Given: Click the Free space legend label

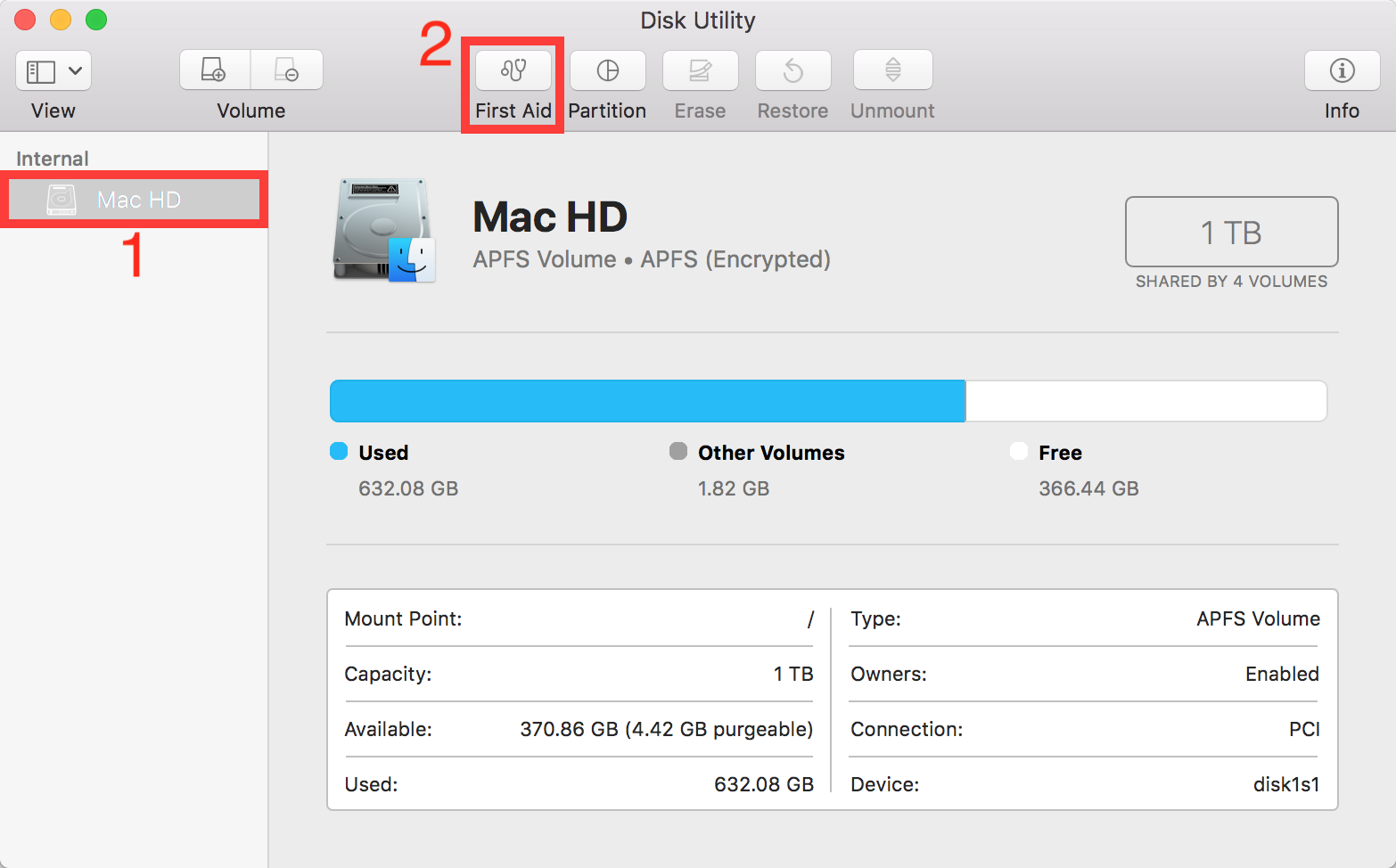Looking at the screenshot, I should 1059,452.
